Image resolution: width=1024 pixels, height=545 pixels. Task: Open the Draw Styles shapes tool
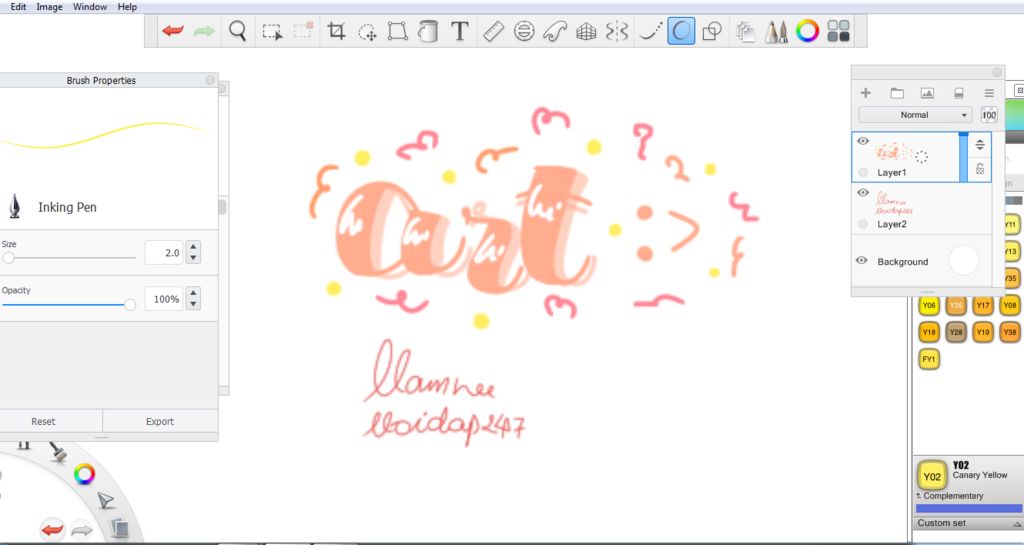tap(712, 31)
